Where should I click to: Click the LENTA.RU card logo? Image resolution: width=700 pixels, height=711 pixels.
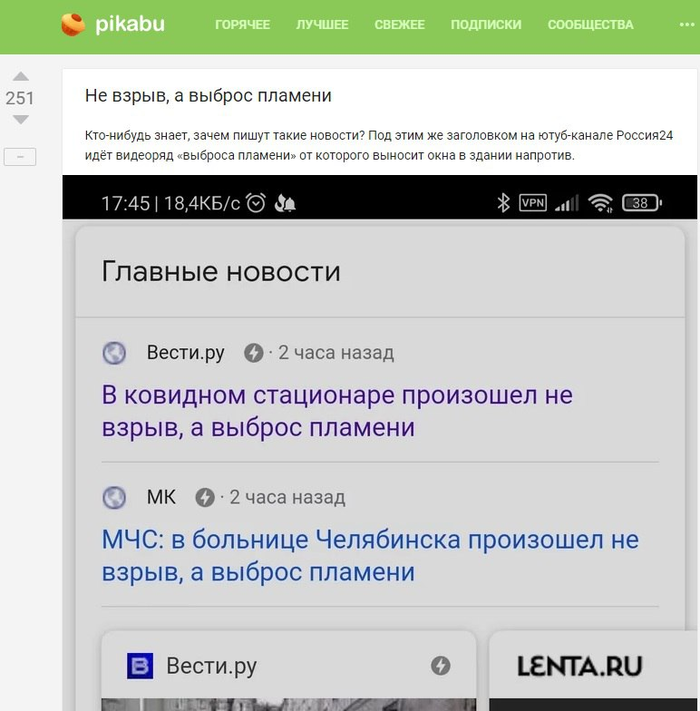(x=579, y=666)
